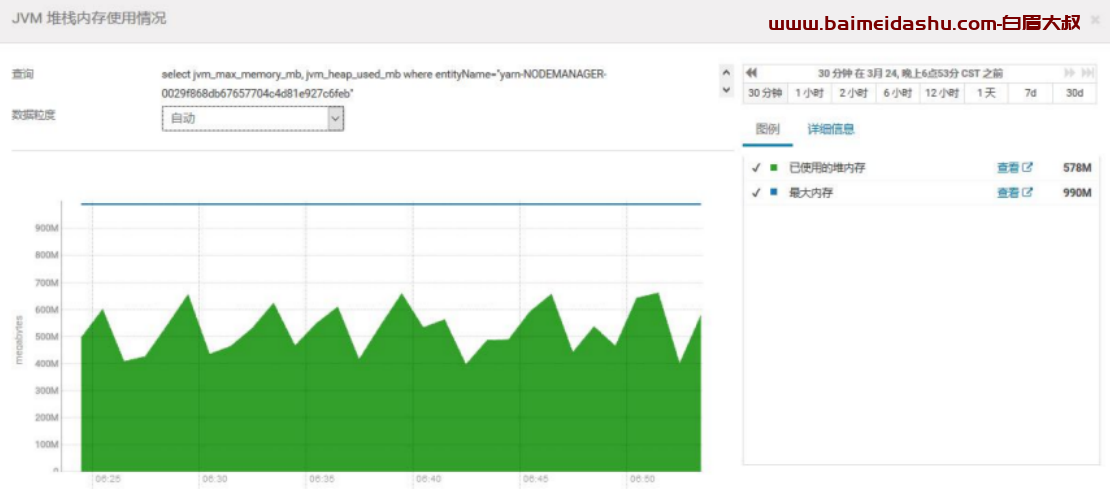Select the 7d time range

(x=1031, y=93)
